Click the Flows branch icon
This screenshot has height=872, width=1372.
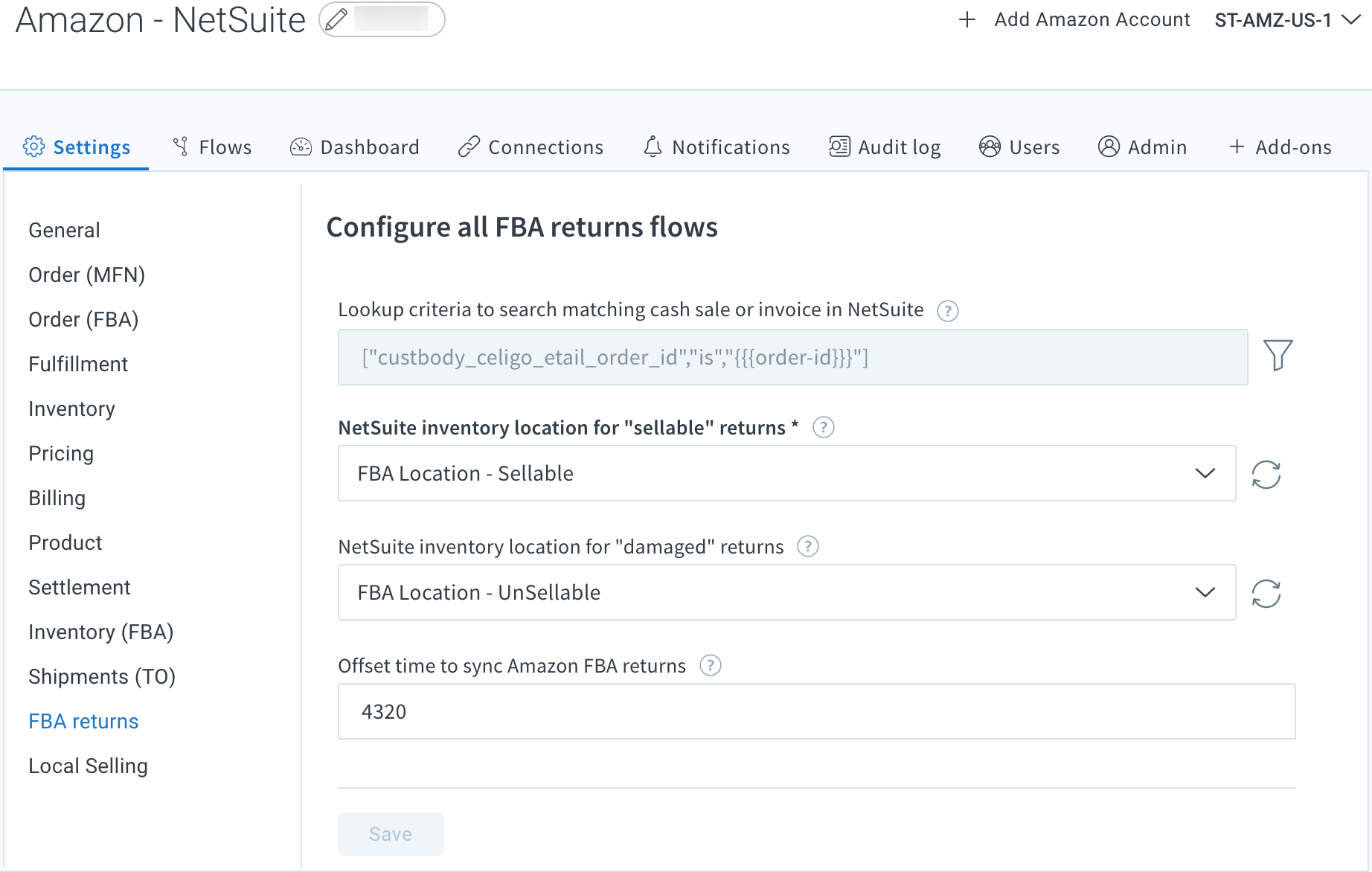pos(181,147)
